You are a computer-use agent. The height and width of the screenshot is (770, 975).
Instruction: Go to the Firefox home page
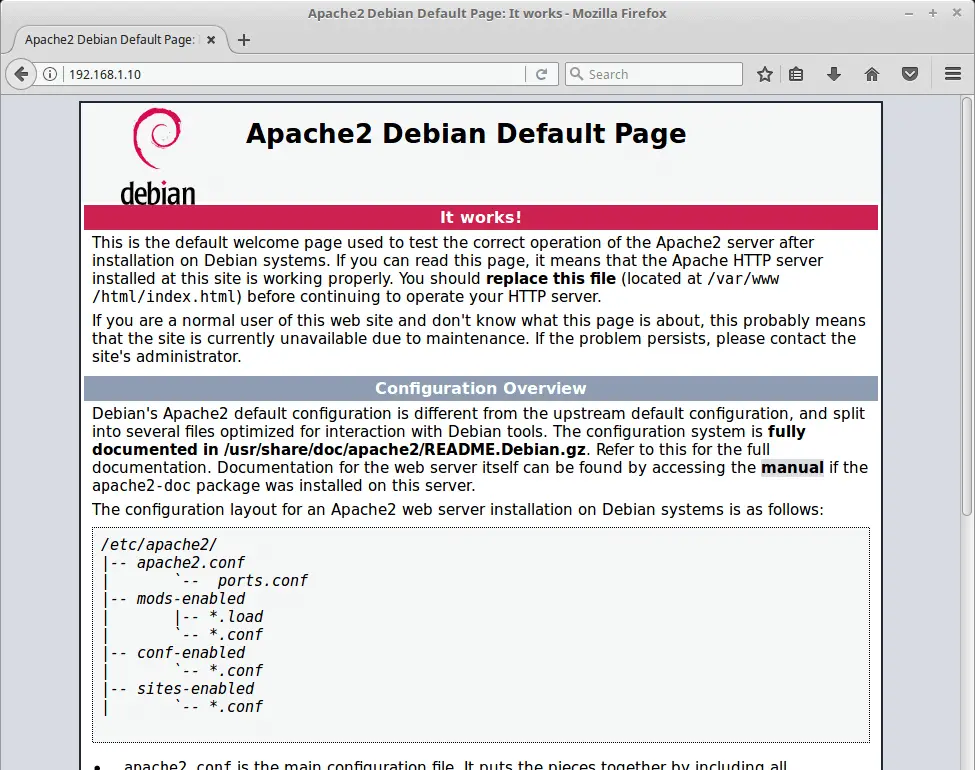[872, 74]
